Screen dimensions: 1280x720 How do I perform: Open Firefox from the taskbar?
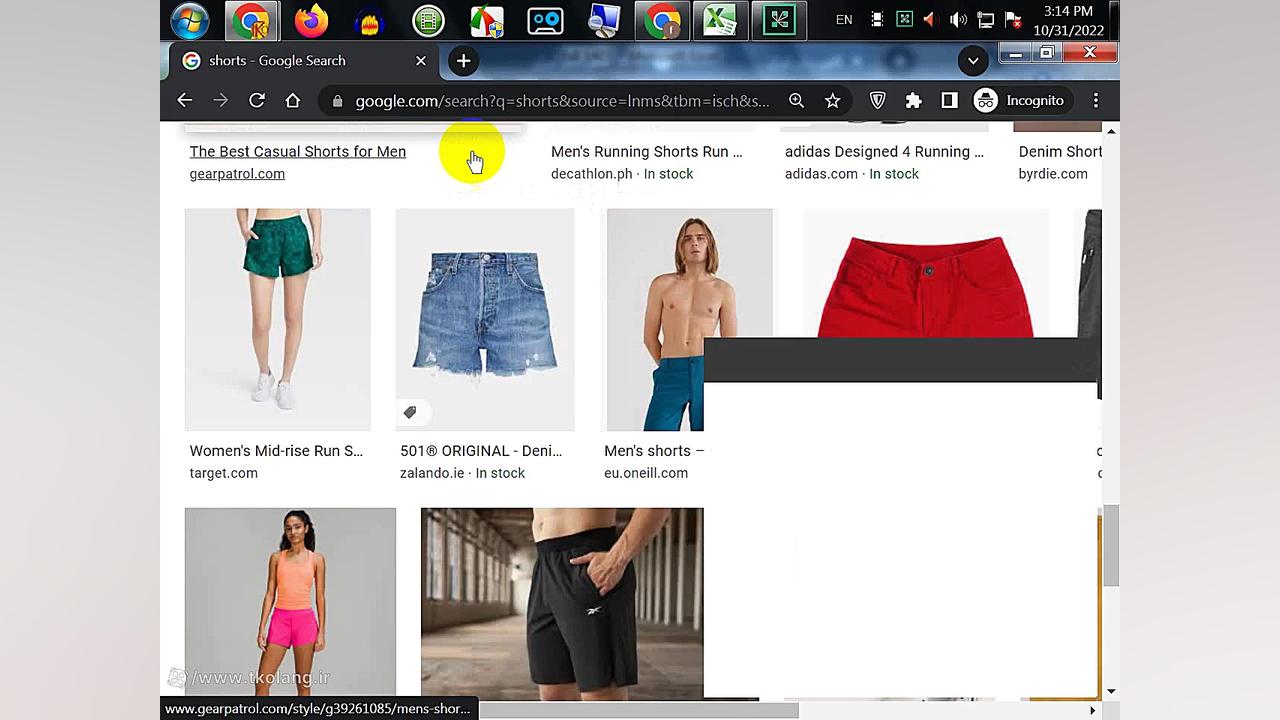tap(312, 20)
